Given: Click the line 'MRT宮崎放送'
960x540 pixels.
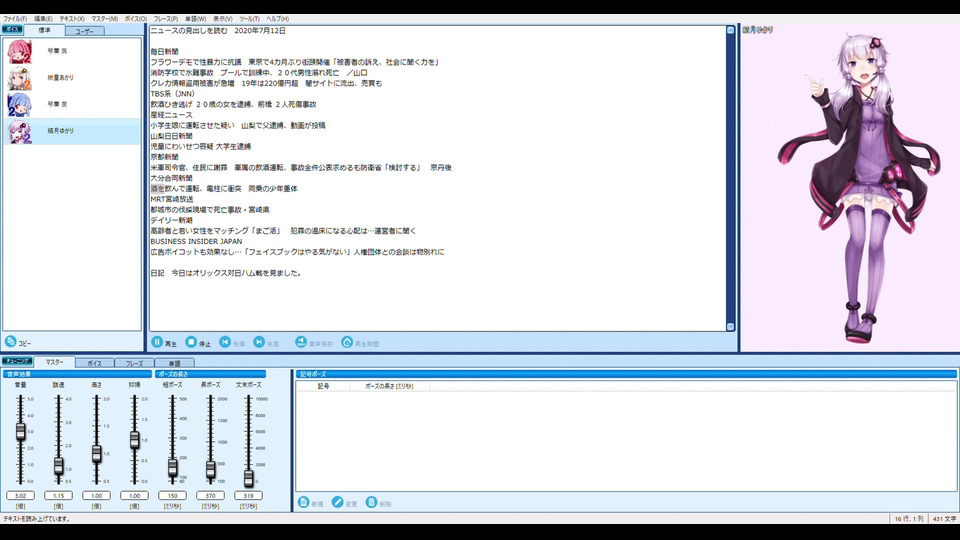Looking at the screenshot, I should [172, 199].
